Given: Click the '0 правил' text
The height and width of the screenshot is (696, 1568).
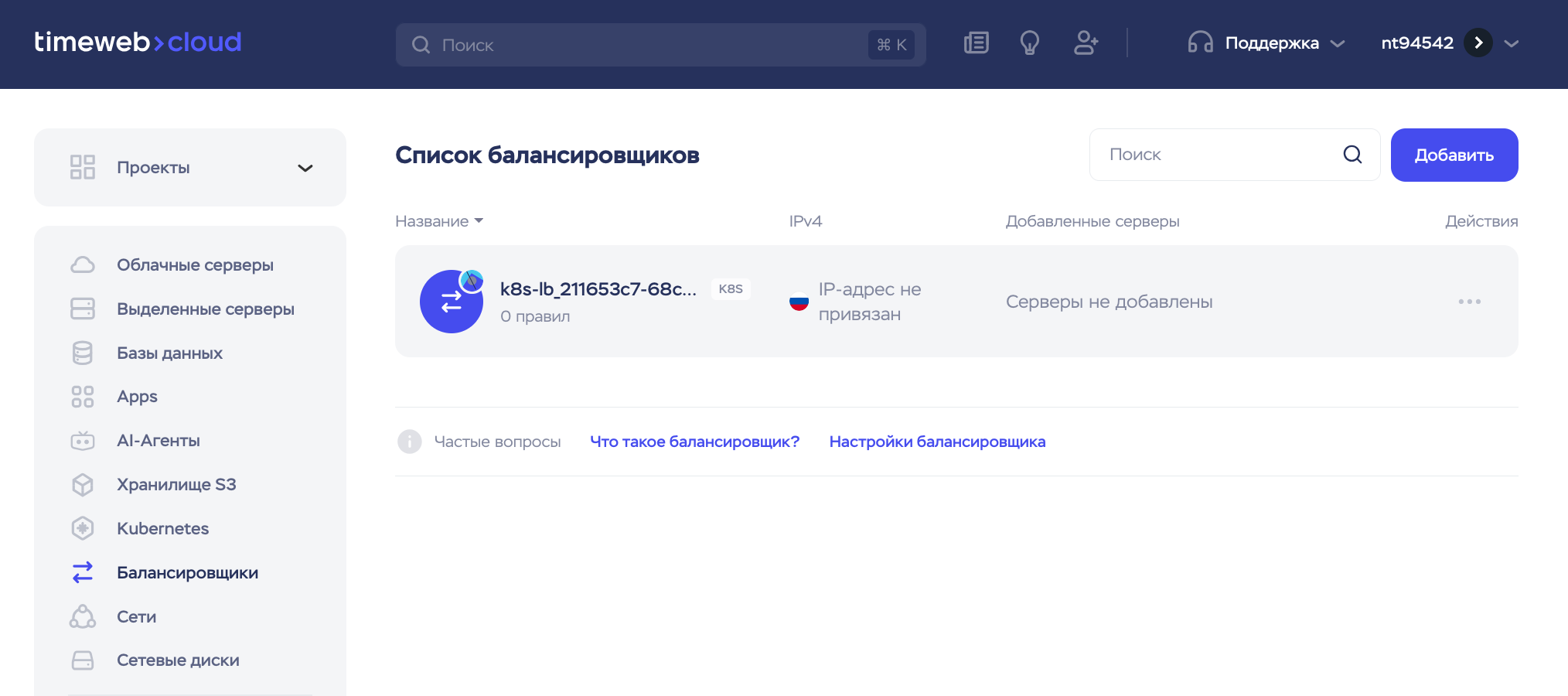Looking at the screenshot, I should point(535,316).
